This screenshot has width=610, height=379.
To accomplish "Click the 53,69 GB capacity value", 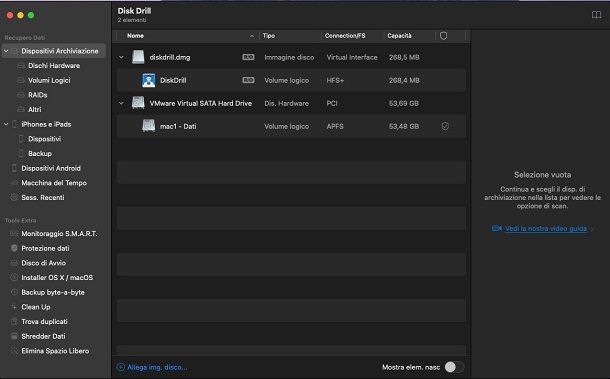I will pyautogui.click(x=404, y=104).
